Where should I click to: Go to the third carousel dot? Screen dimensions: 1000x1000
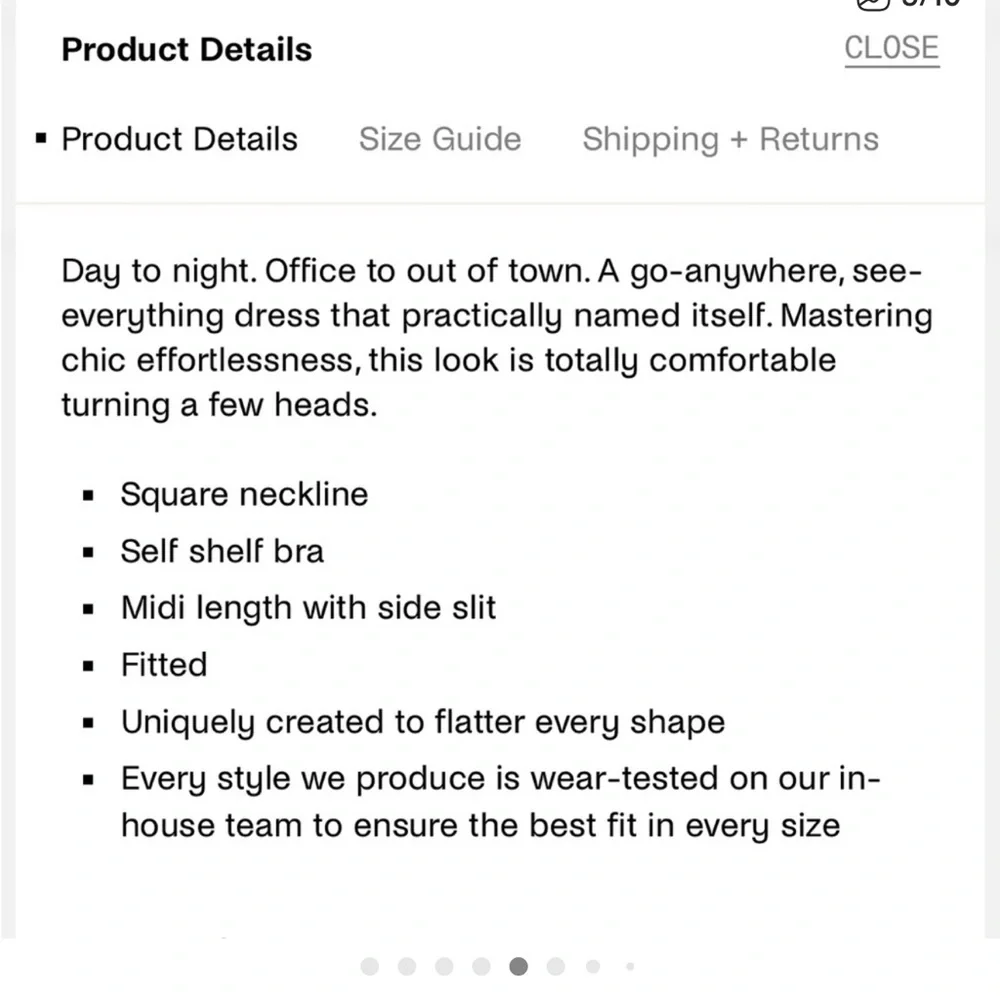pyautogui.click(x=444, y=966)
